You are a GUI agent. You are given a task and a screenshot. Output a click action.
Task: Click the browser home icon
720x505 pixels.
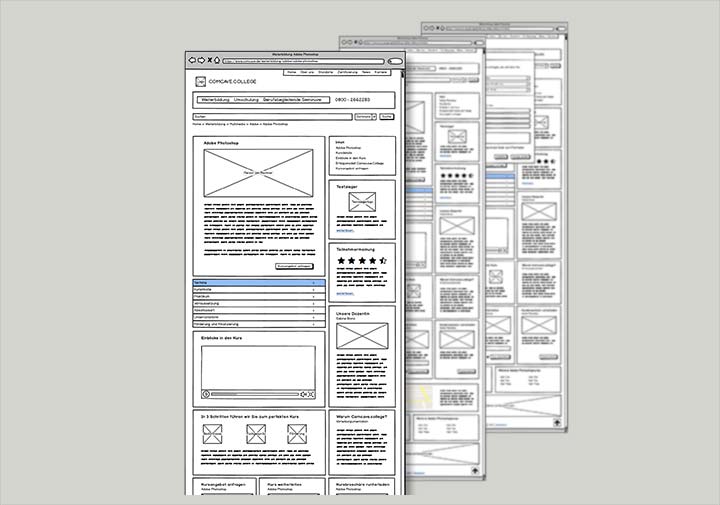point(215,60)
